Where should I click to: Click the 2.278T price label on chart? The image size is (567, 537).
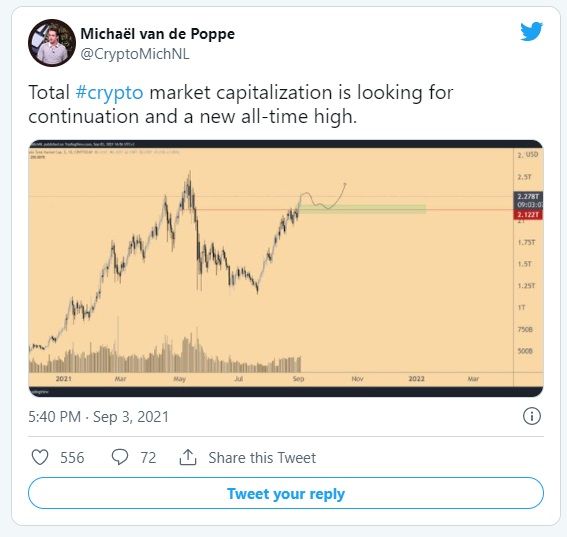pos(528,197)
